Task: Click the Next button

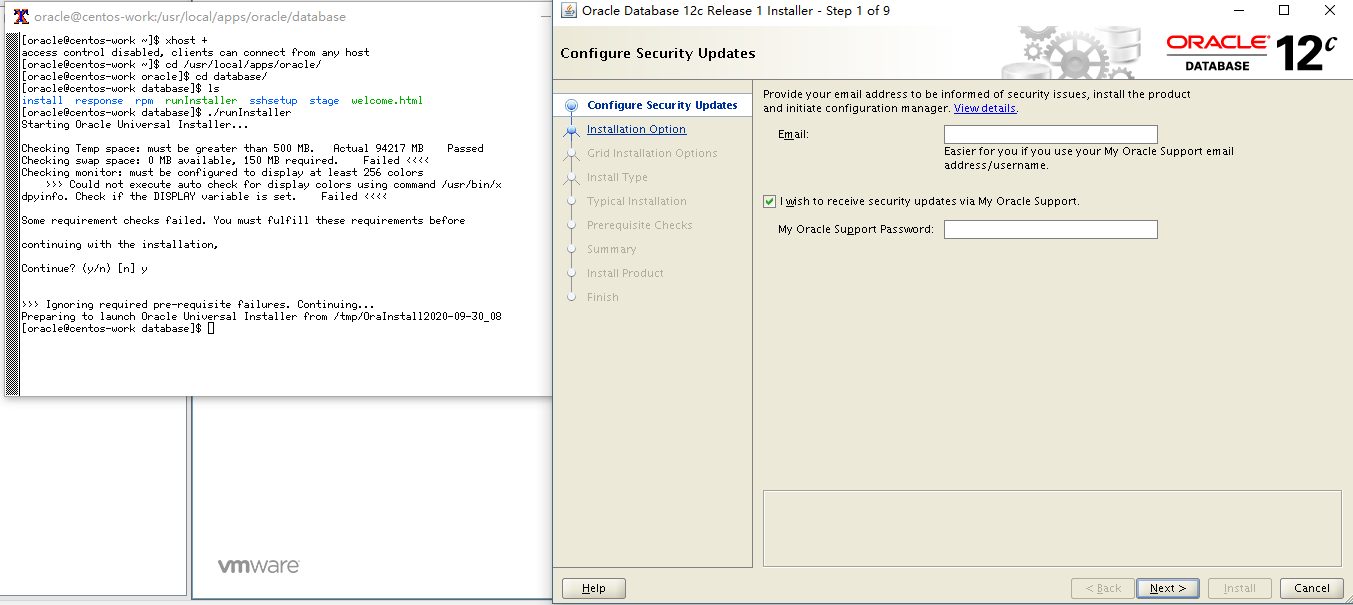Action: coord(1167,588)
